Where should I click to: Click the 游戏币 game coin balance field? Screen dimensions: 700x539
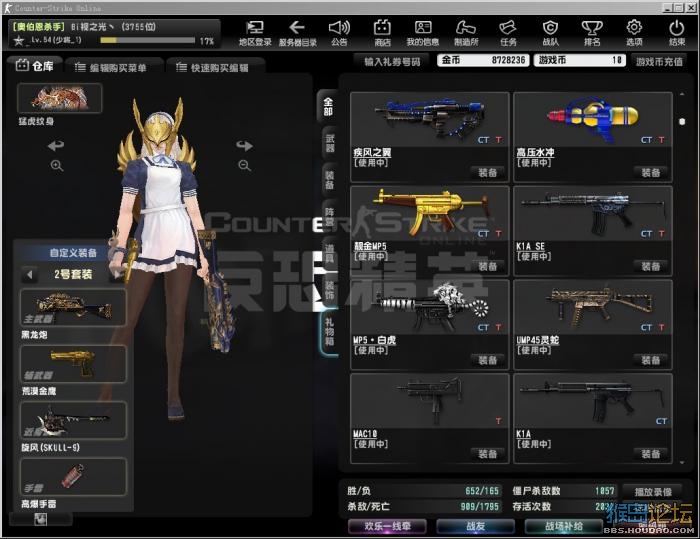579,60
